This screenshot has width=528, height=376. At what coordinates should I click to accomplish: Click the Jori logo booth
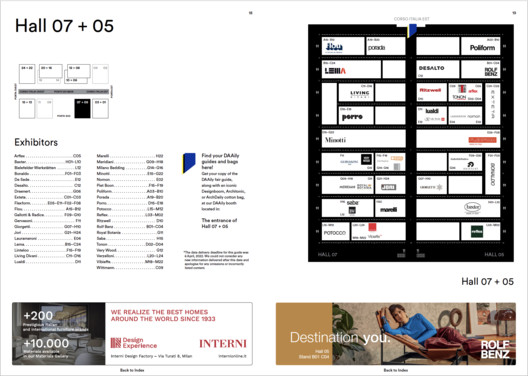(x=390, y=185)
